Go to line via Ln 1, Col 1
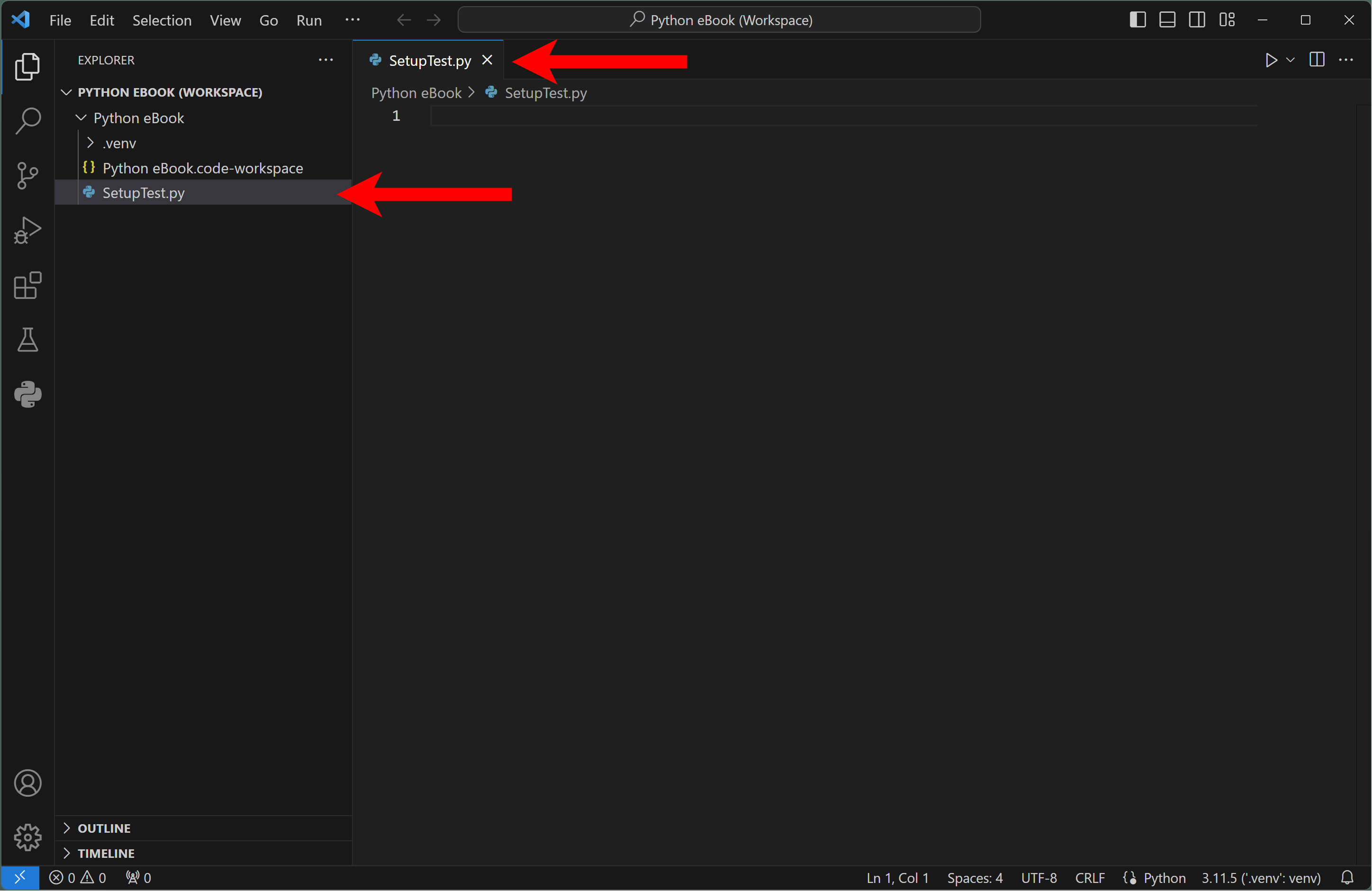This screenshot has height=891, width=1372. (x=898, y=878)
